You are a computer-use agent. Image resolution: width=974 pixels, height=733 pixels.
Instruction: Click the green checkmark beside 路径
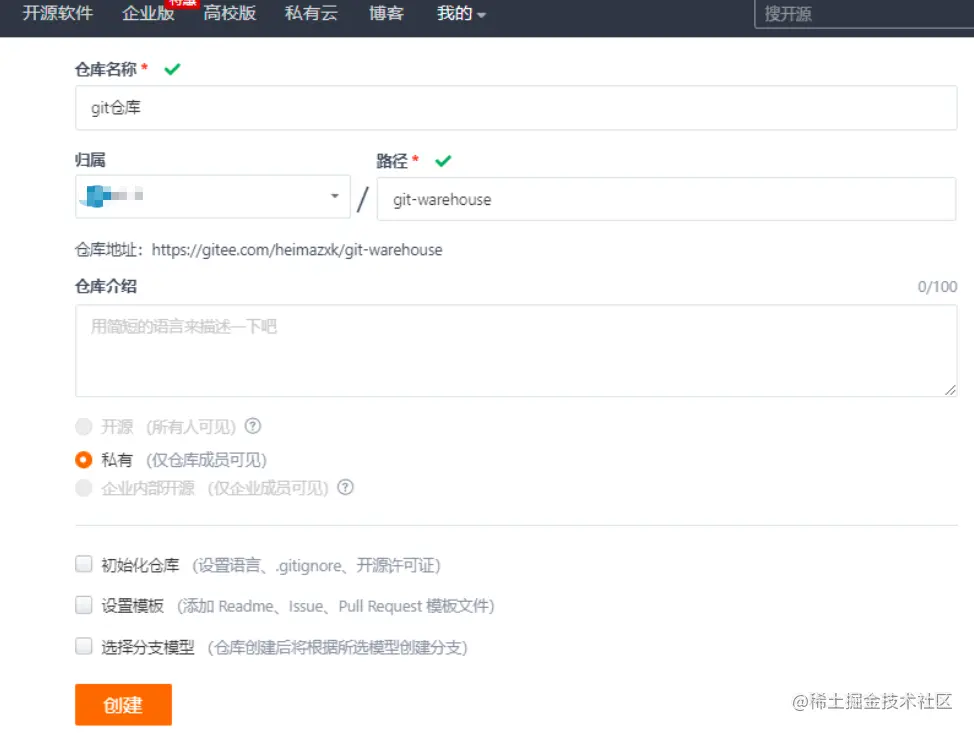click(443, 161)
